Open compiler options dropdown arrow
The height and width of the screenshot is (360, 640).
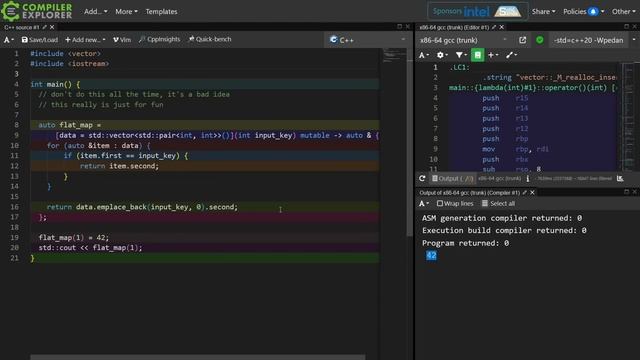(633, 40)
